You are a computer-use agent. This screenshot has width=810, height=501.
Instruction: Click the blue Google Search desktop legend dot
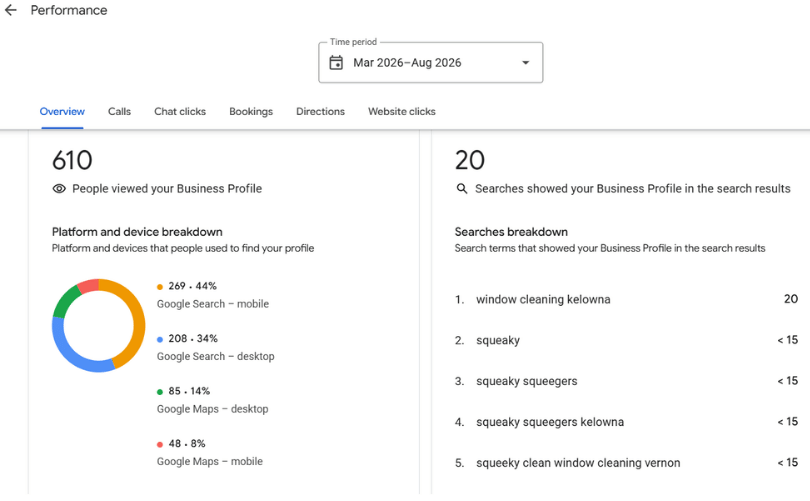click(x=160, y=339)
